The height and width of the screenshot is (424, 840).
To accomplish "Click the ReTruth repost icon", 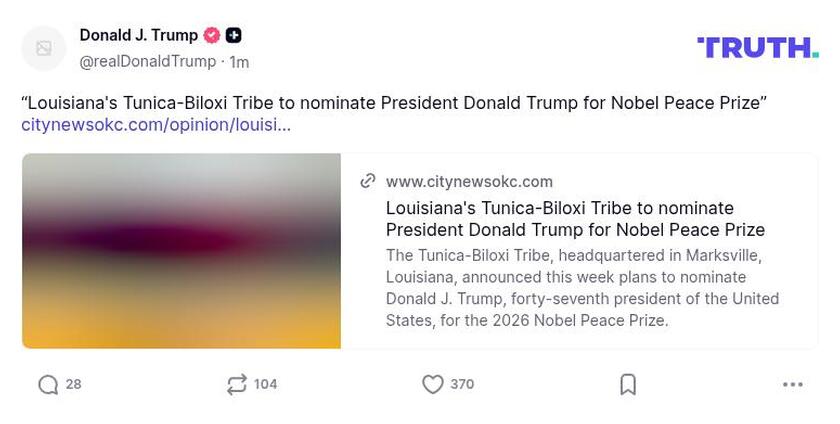I will coord(237,385).
